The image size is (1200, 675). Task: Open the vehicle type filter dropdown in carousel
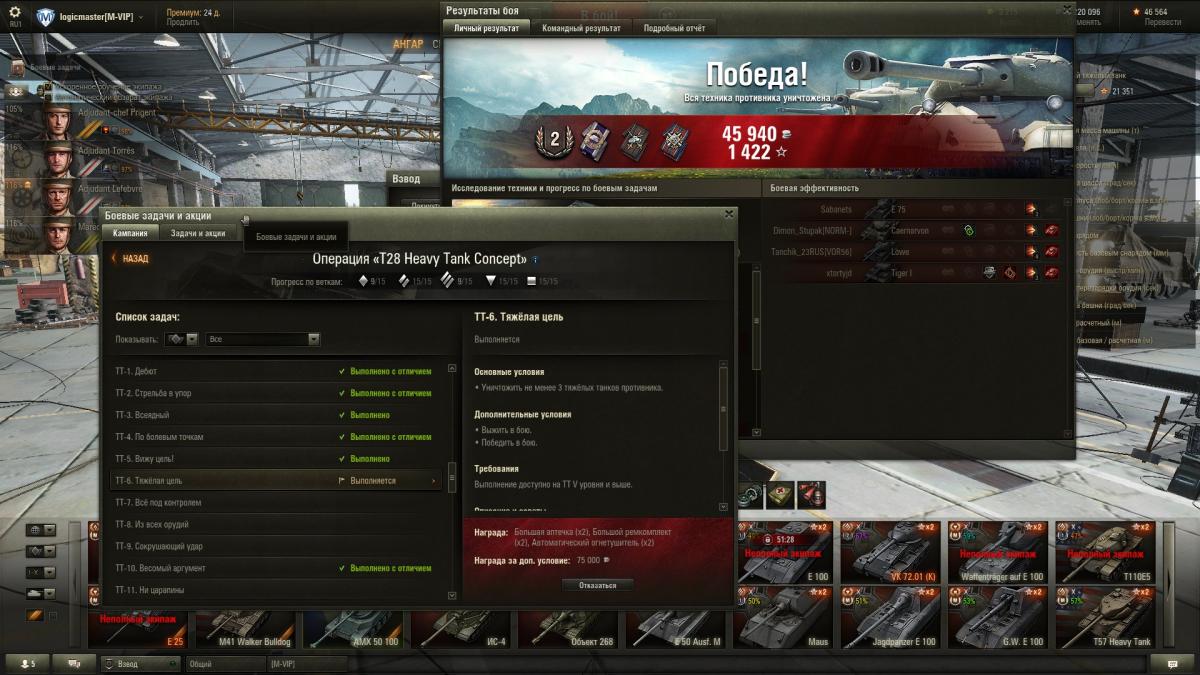click(40, 551)
